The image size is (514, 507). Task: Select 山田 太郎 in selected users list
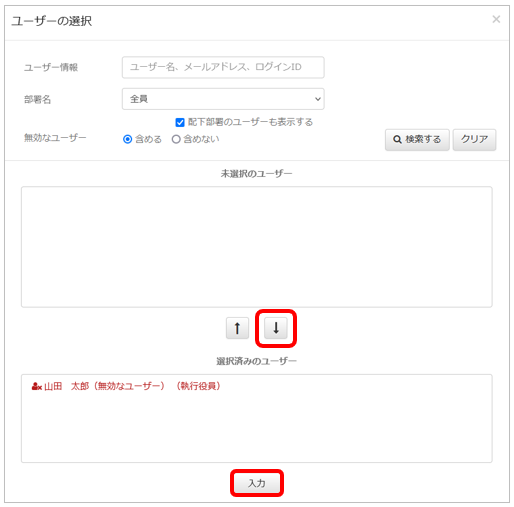(126, 386)
